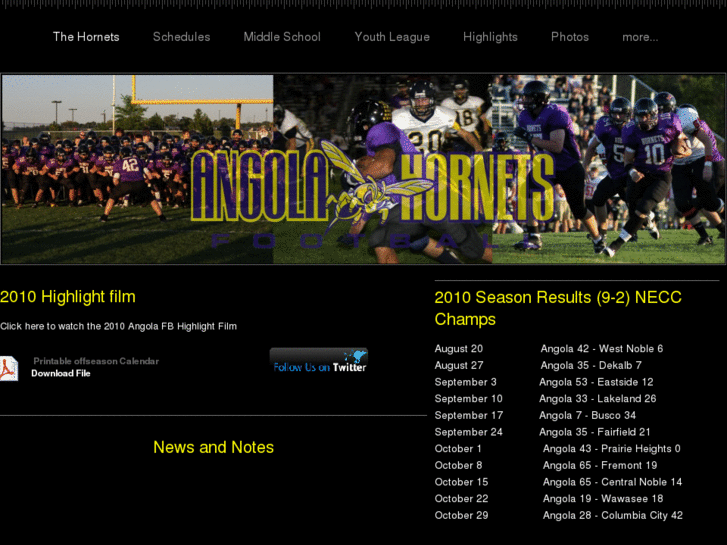Click the Angola Hornets Football banner
Viewport: 727px width, 545px height.
click(x=364, y=169)
